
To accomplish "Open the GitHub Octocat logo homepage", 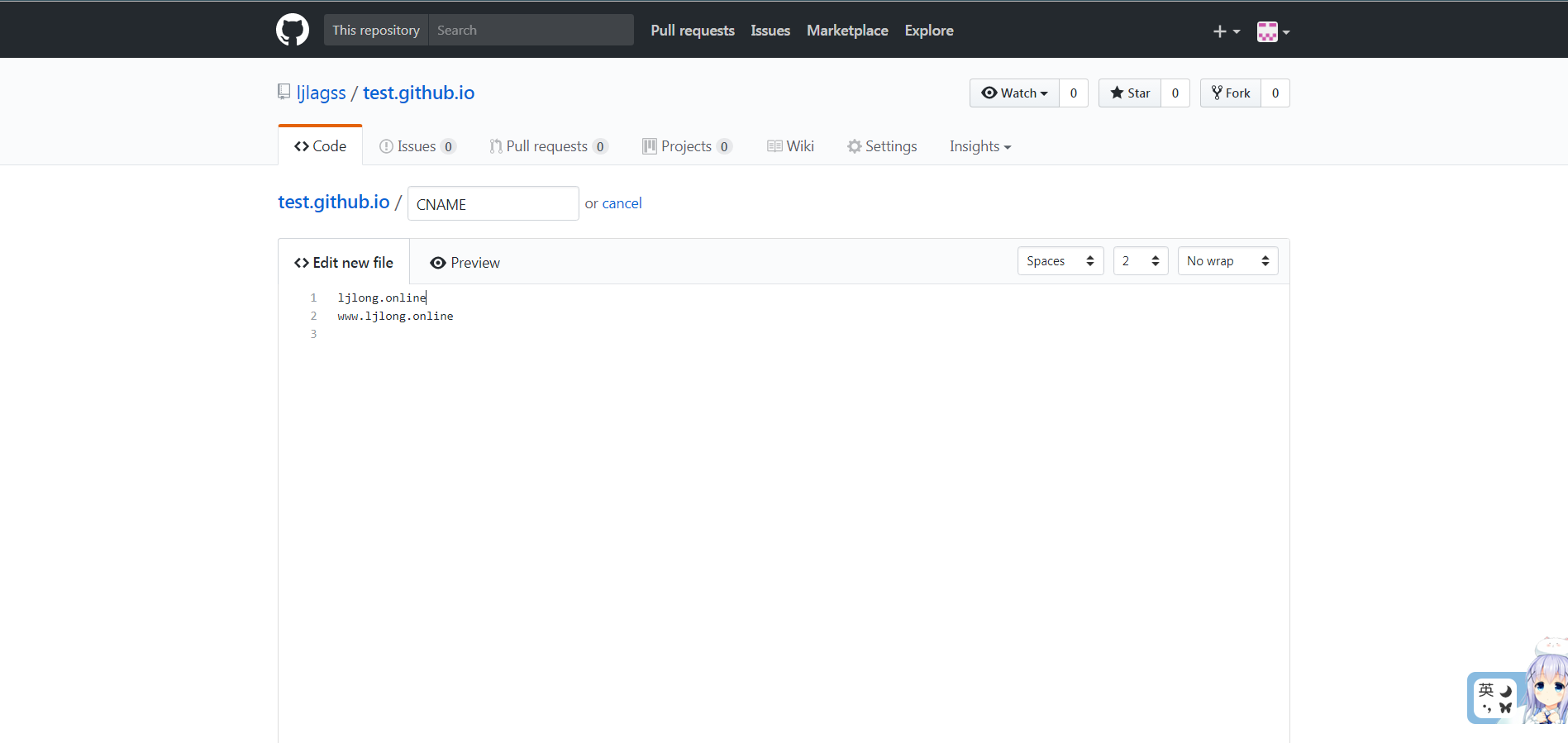I will [x=293, y=30].
